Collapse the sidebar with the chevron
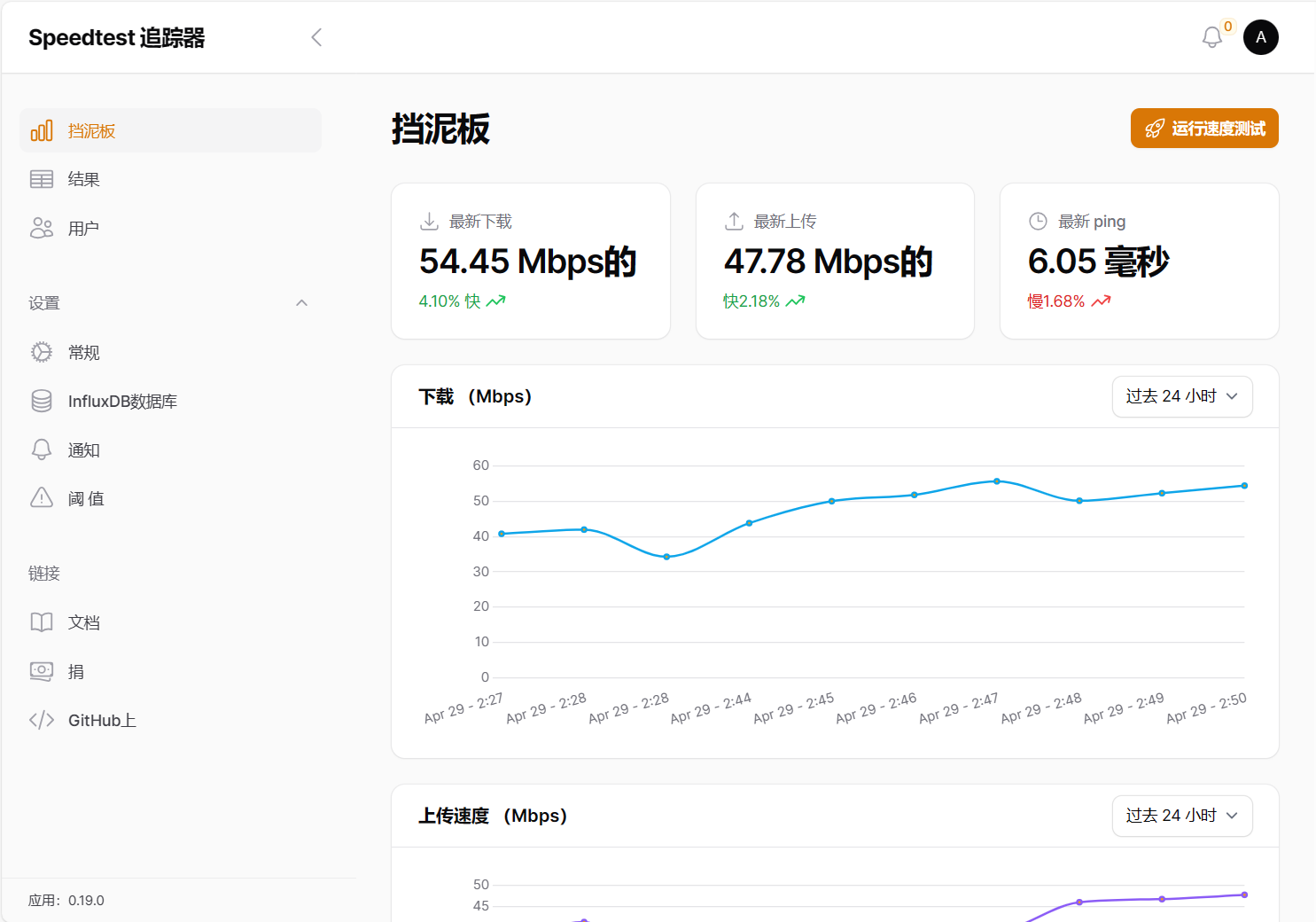The height and width of the screenshot is (922, 1316). pyautogui.click(x=316, y=37)
